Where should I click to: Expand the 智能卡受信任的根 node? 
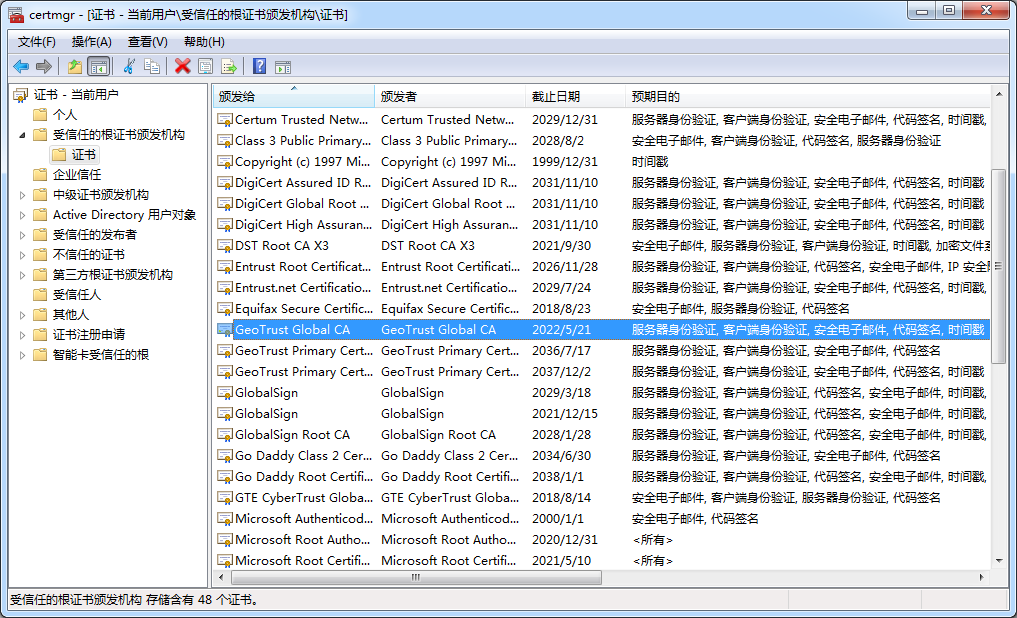[23, 355]
